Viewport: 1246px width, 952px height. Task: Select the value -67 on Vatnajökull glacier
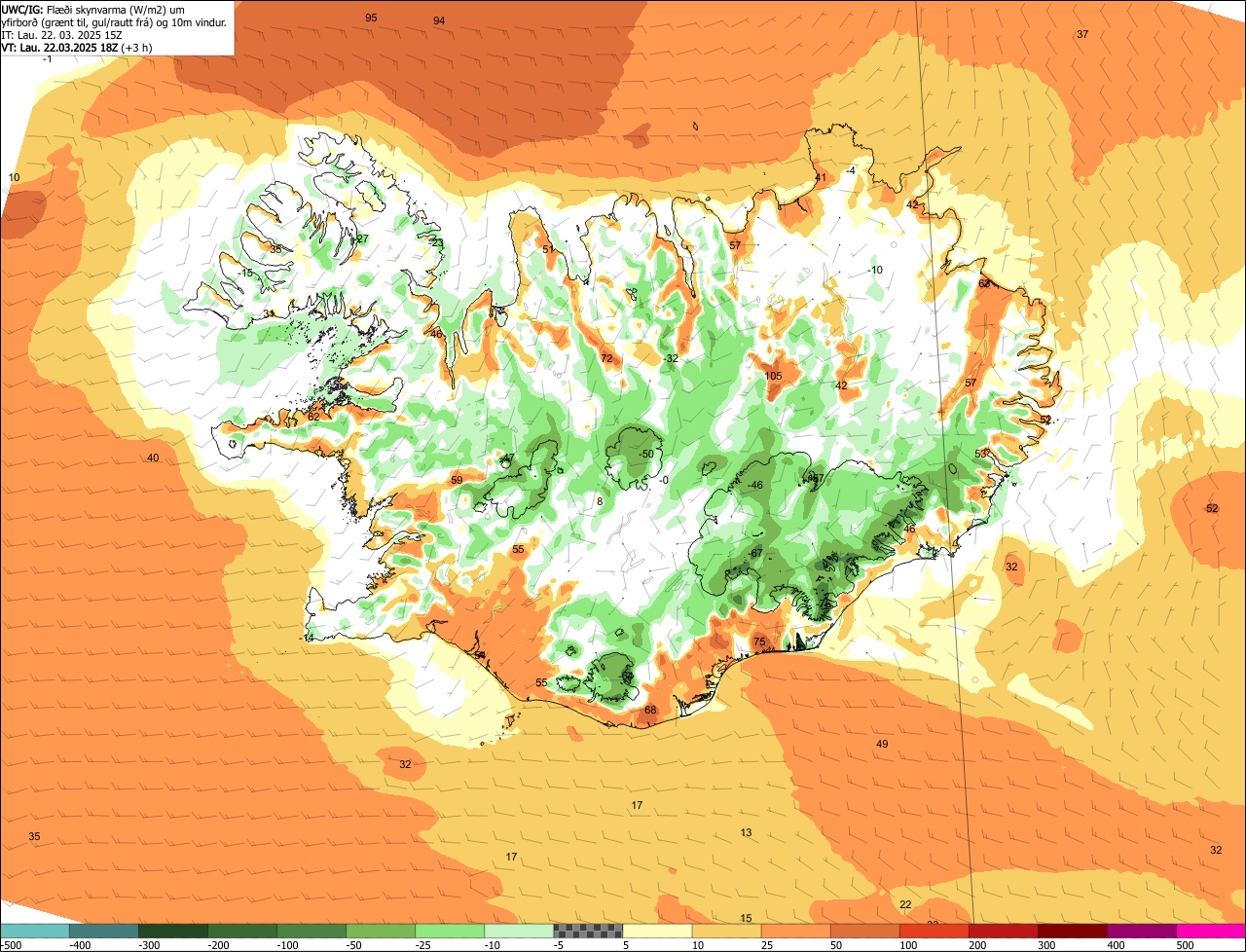tap(754, 553)
